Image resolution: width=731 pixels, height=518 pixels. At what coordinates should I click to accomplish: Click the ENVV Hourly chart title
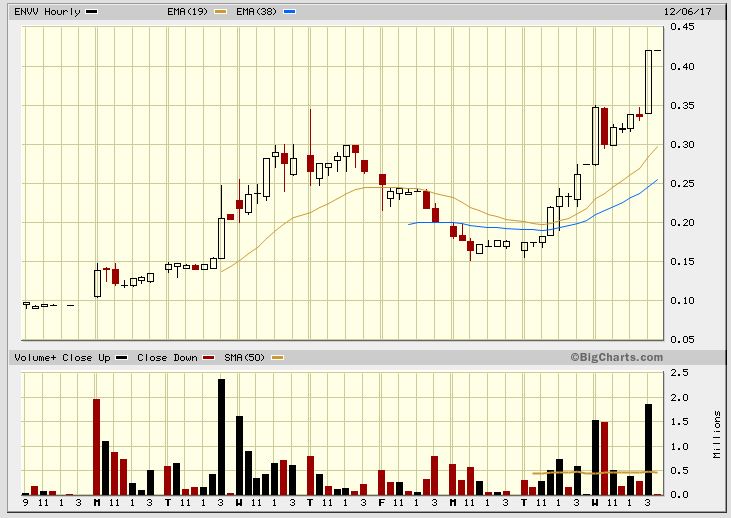[47, 12]
